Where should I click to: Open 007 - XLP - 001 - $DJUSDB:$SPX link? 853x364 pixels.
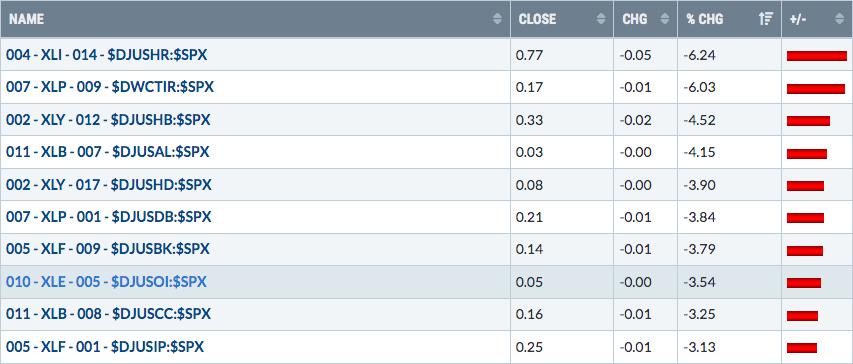point(109,217)
